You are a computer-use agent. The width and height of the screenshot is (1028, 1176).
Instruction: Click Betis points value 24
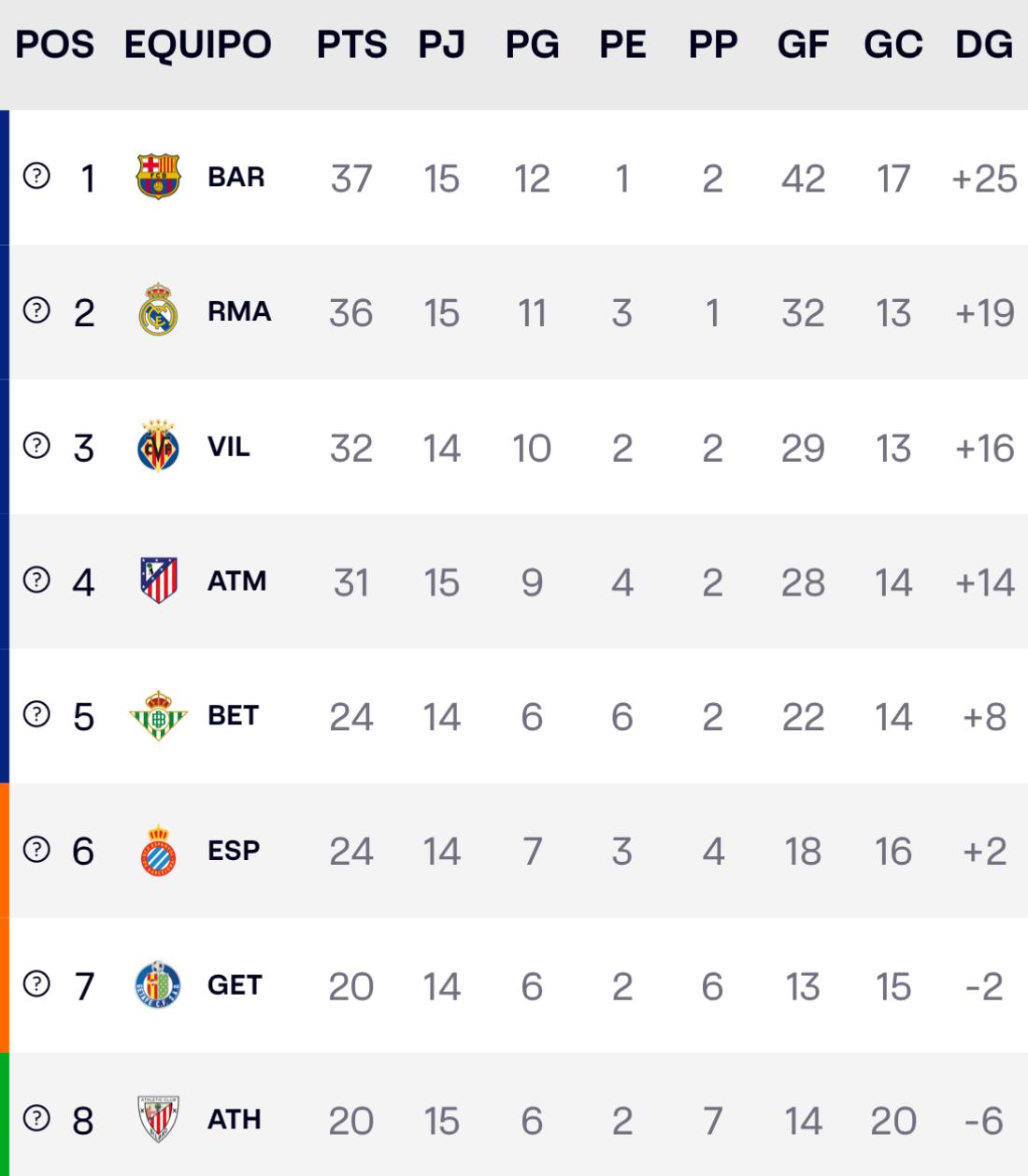(351, 717)
